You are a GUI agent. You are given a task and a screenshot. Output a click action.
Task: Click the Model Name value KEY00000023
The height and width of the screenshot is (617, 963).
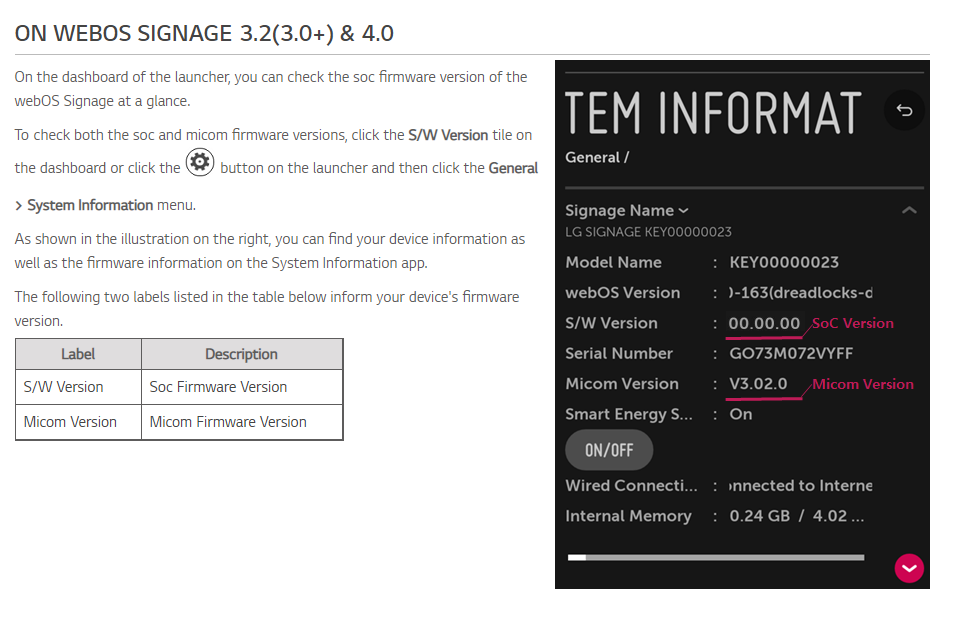click(x=784, y=263)
